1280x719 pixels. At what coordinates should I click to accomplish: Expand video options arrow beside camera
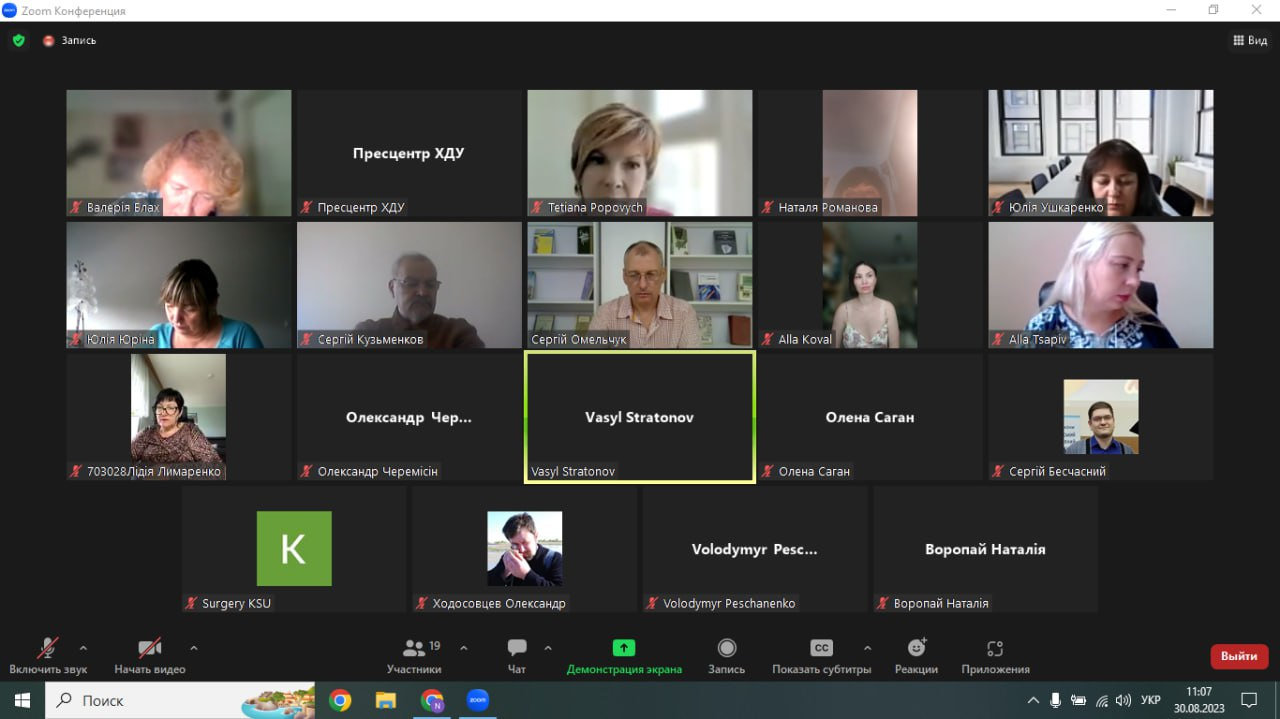(194, 648)
